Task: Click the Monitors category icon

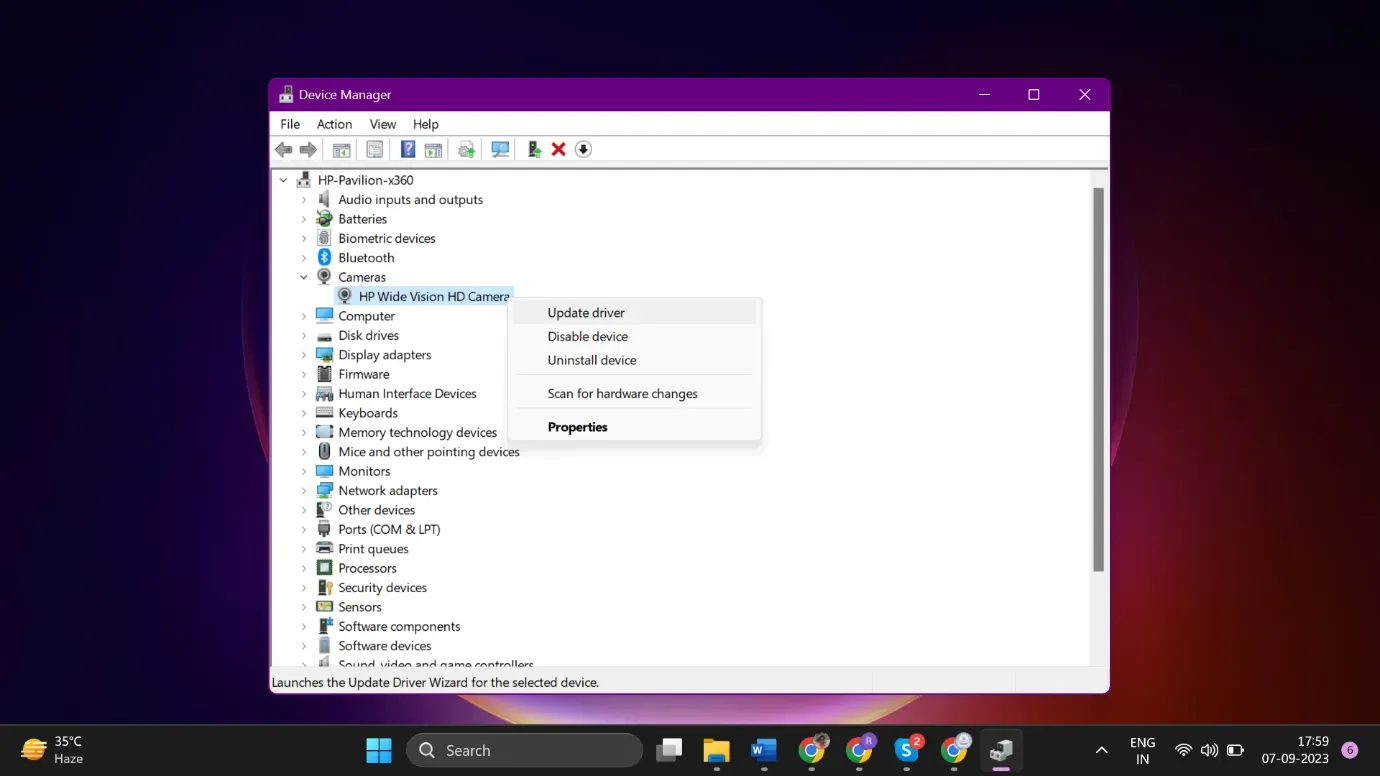Action: pos(324,471)
